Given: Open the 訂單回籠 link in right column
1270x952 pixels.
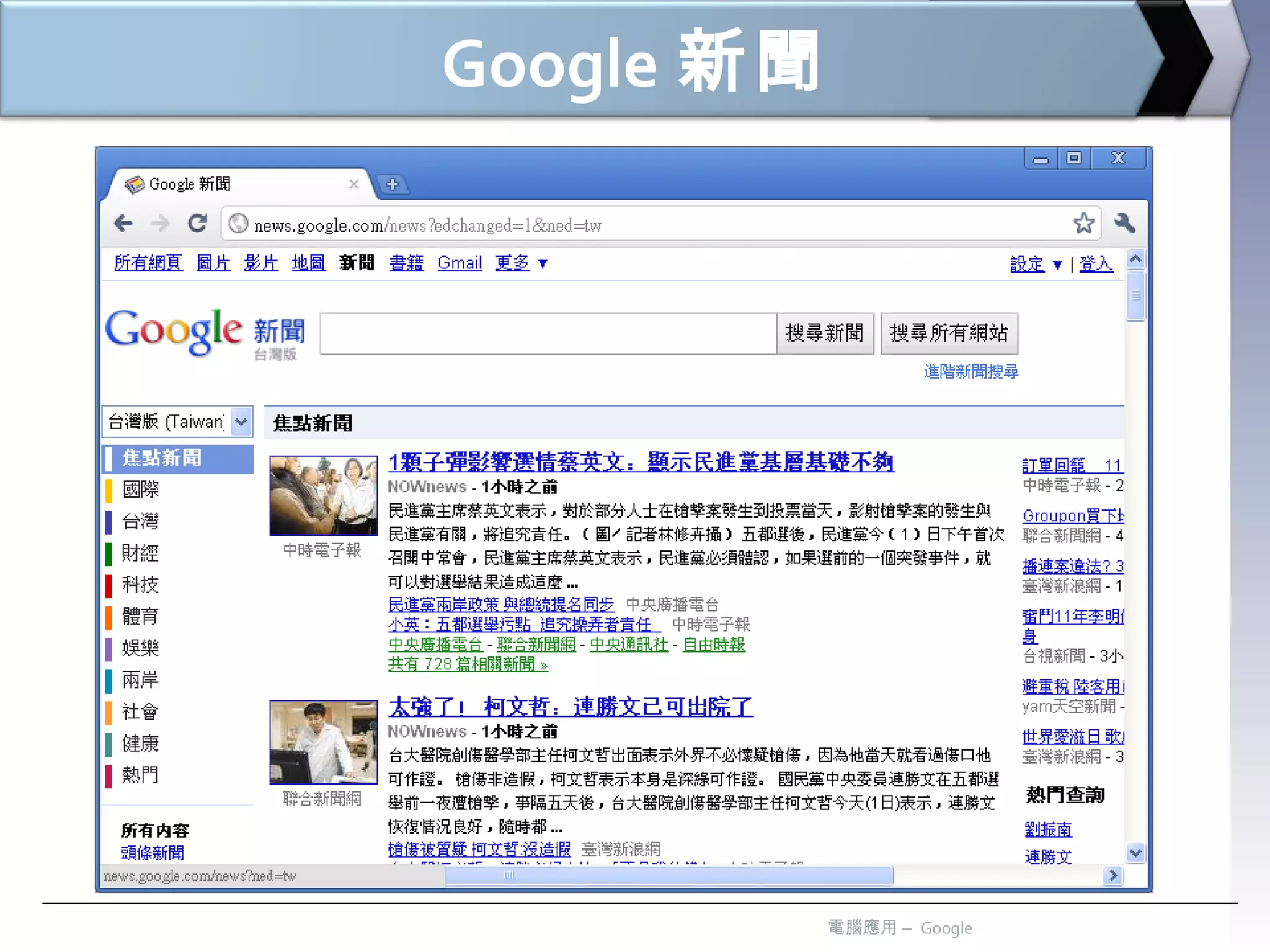Looking at the screenshot, I should (1073, 465).
